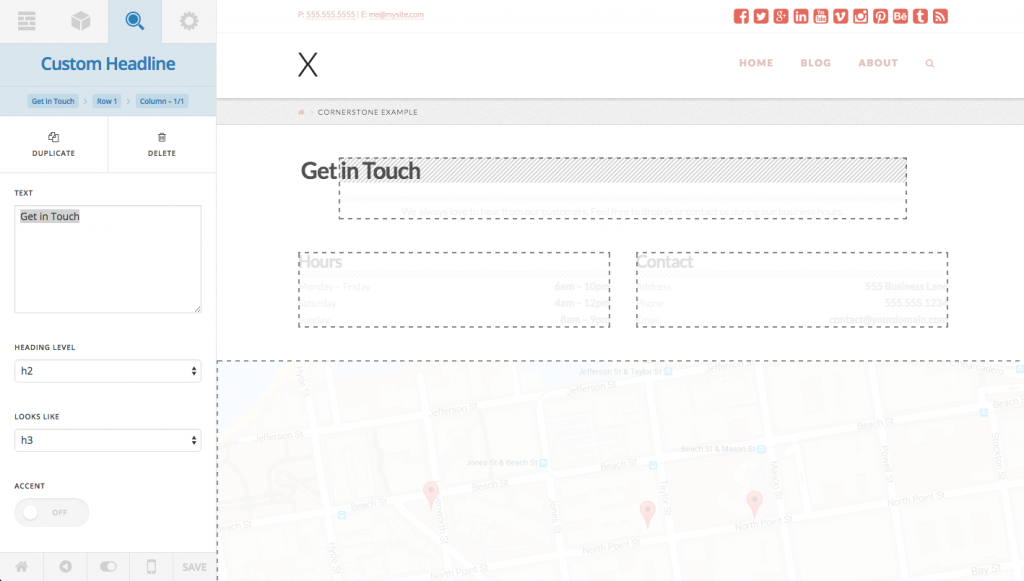Collapse the sidebar using the arrow icon
This screenshot has width=1024, height=581.
(x=65, y=566)
